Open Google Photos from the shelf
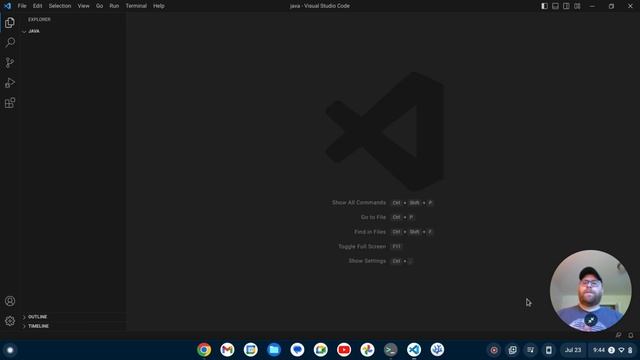This screenshot has height=360, width=640. (x=367, y=350)
